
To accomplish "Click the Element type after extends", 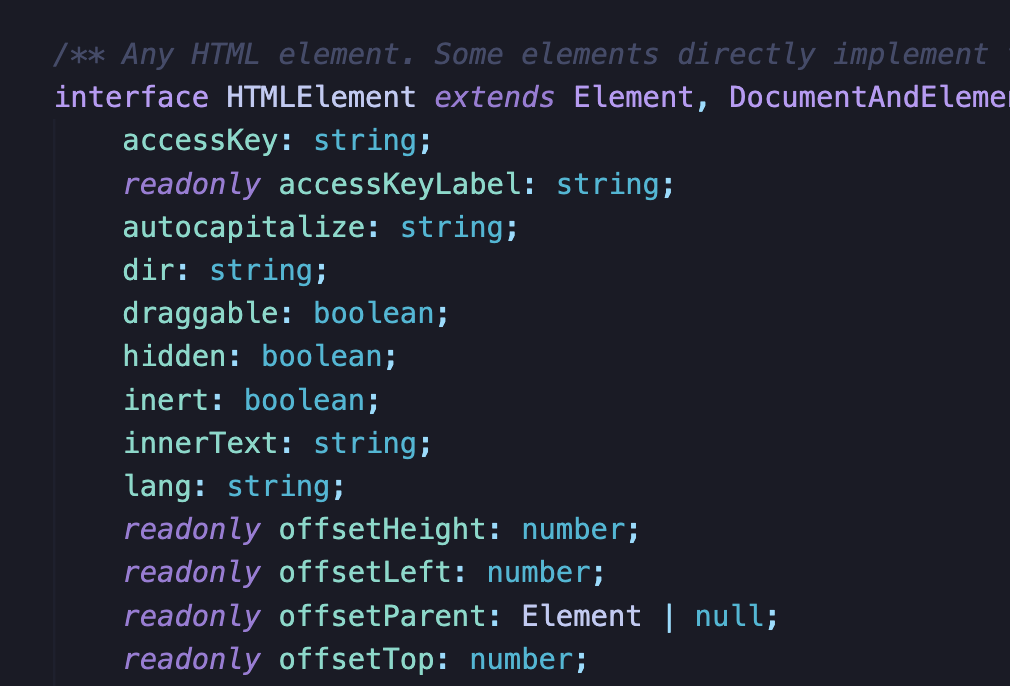I will coord(633,97).
